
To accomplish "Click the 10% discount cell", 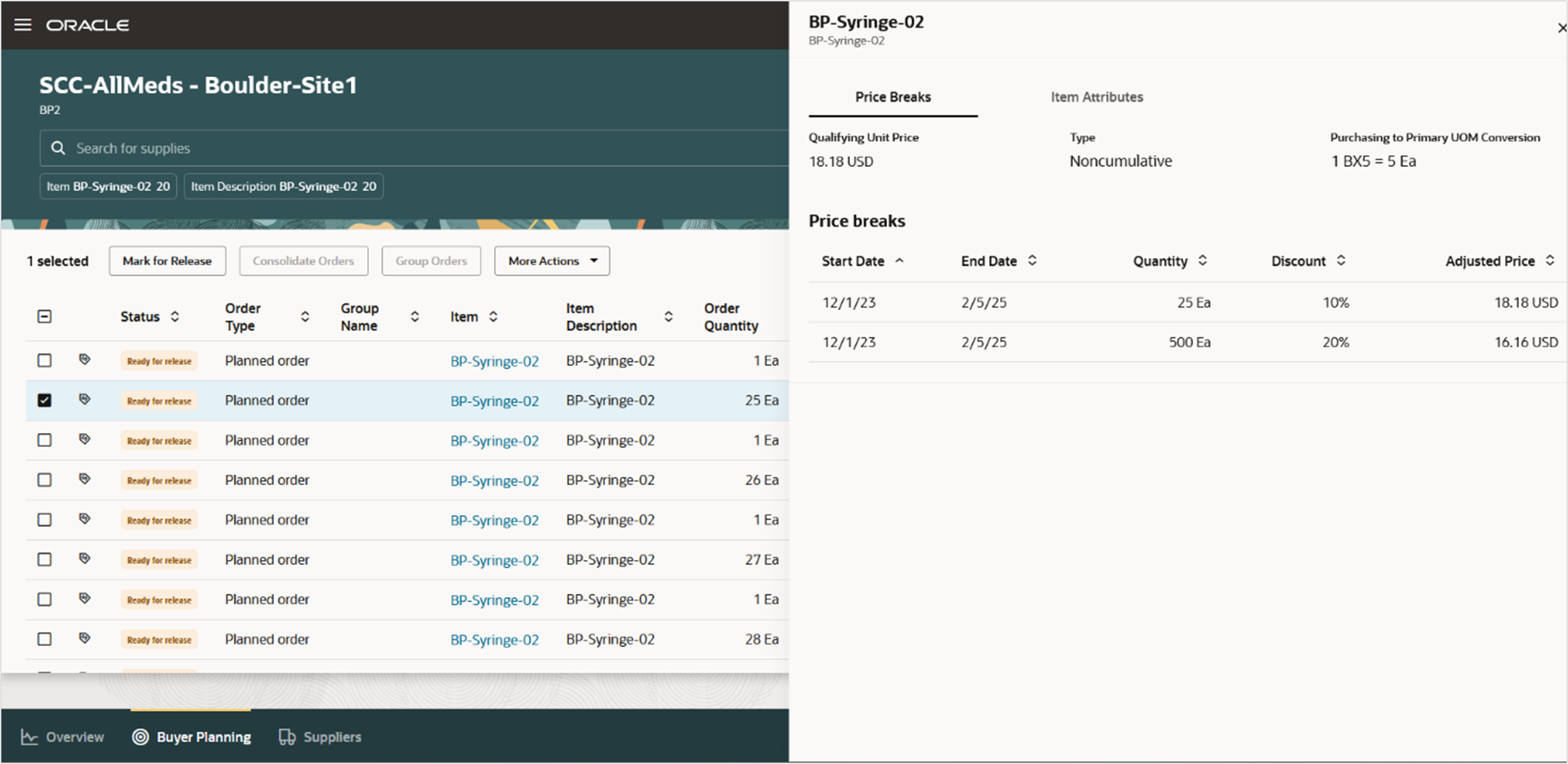I will coord(1336,302).
